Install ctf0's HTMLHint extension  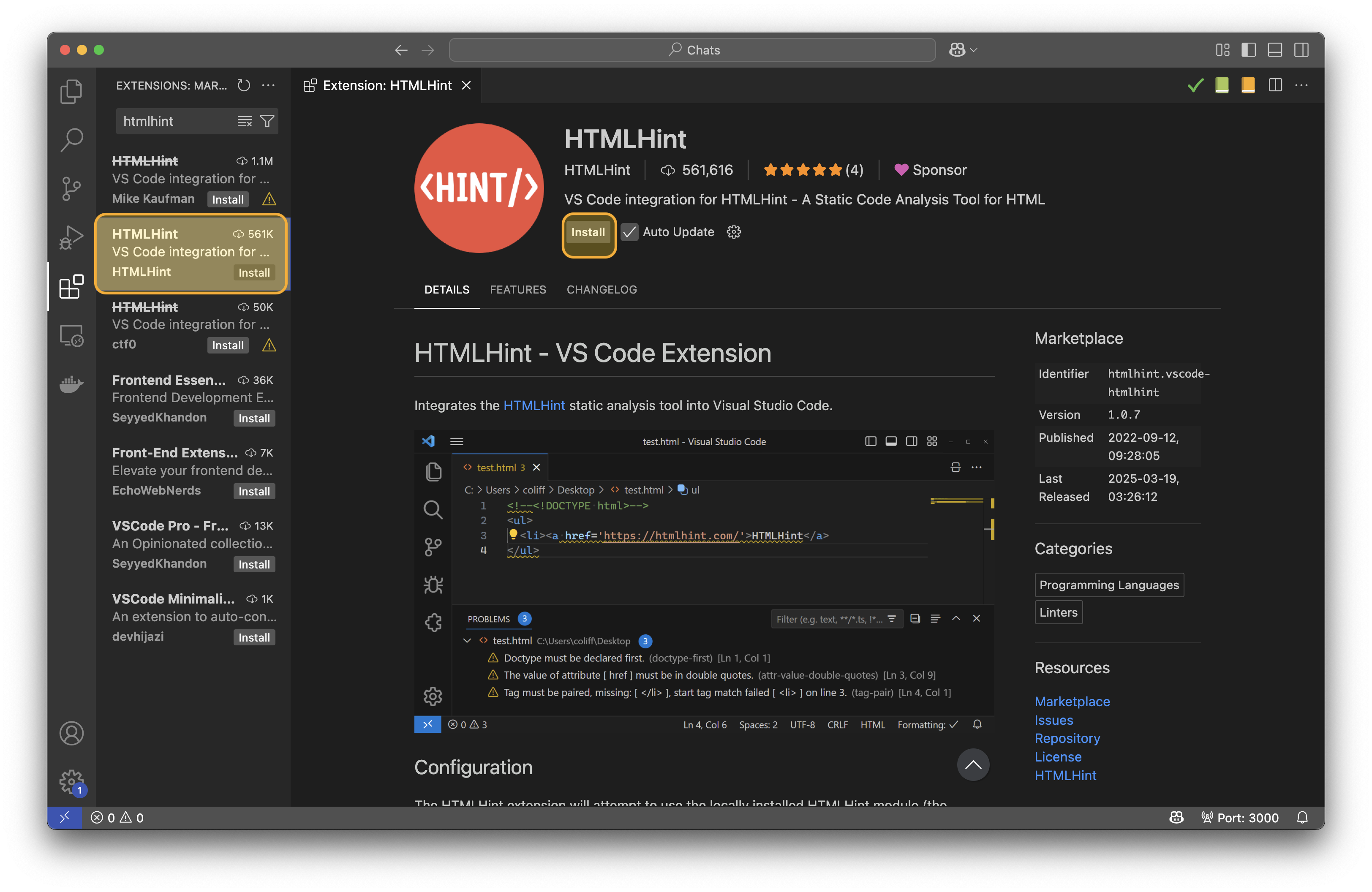click(x=228, y=345)
